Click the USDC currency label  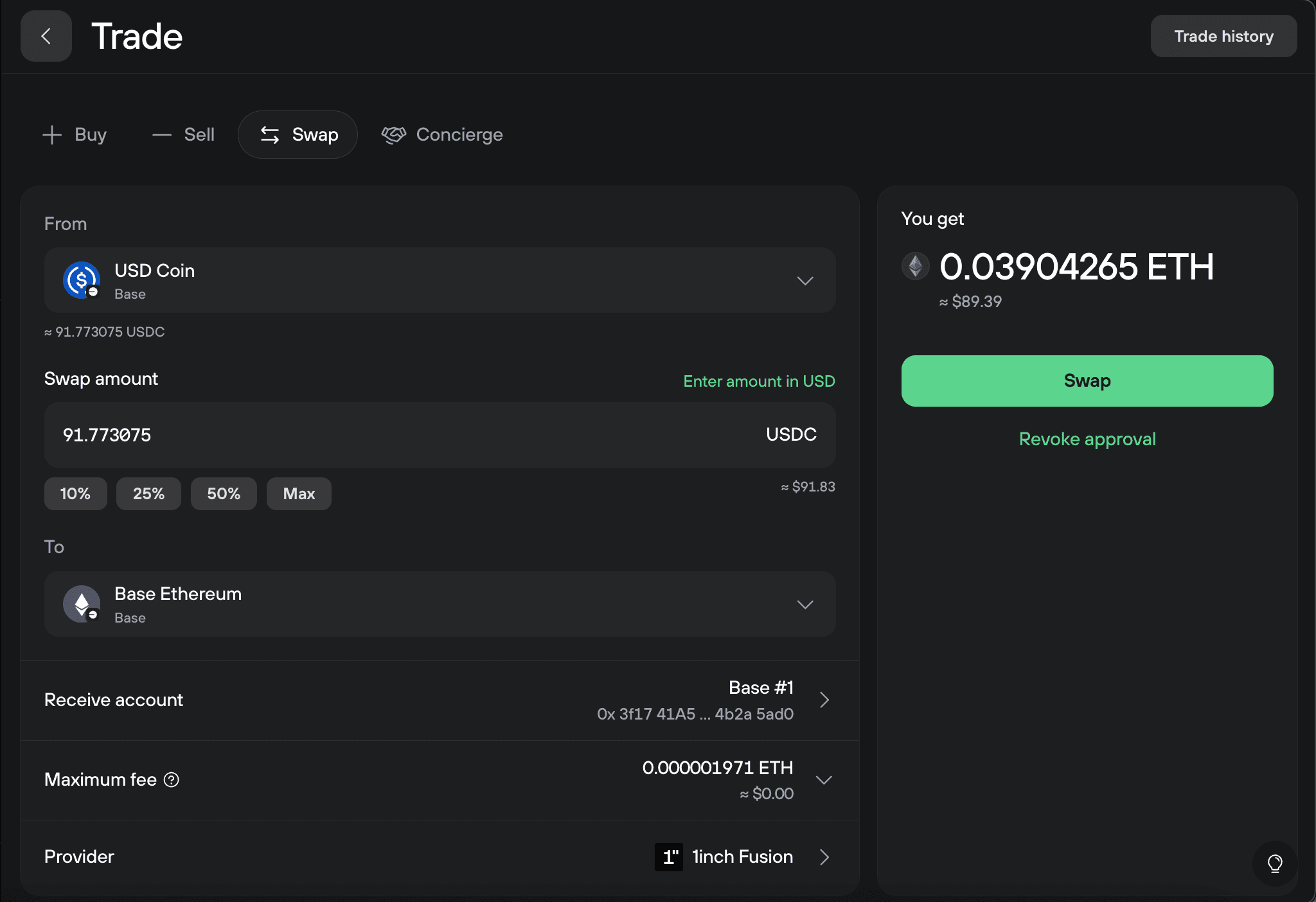791,434
